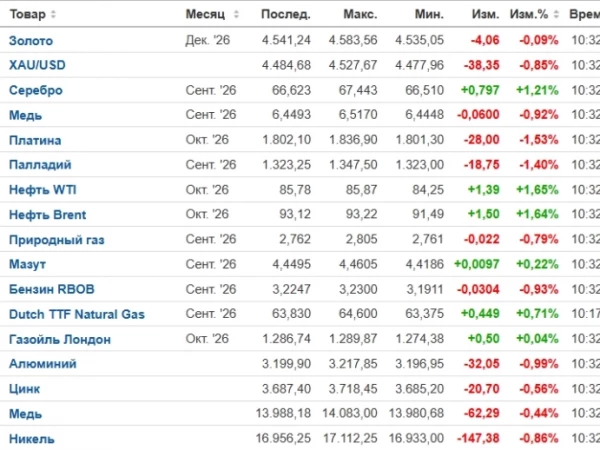Sort table by Товар column arrows

53,15
